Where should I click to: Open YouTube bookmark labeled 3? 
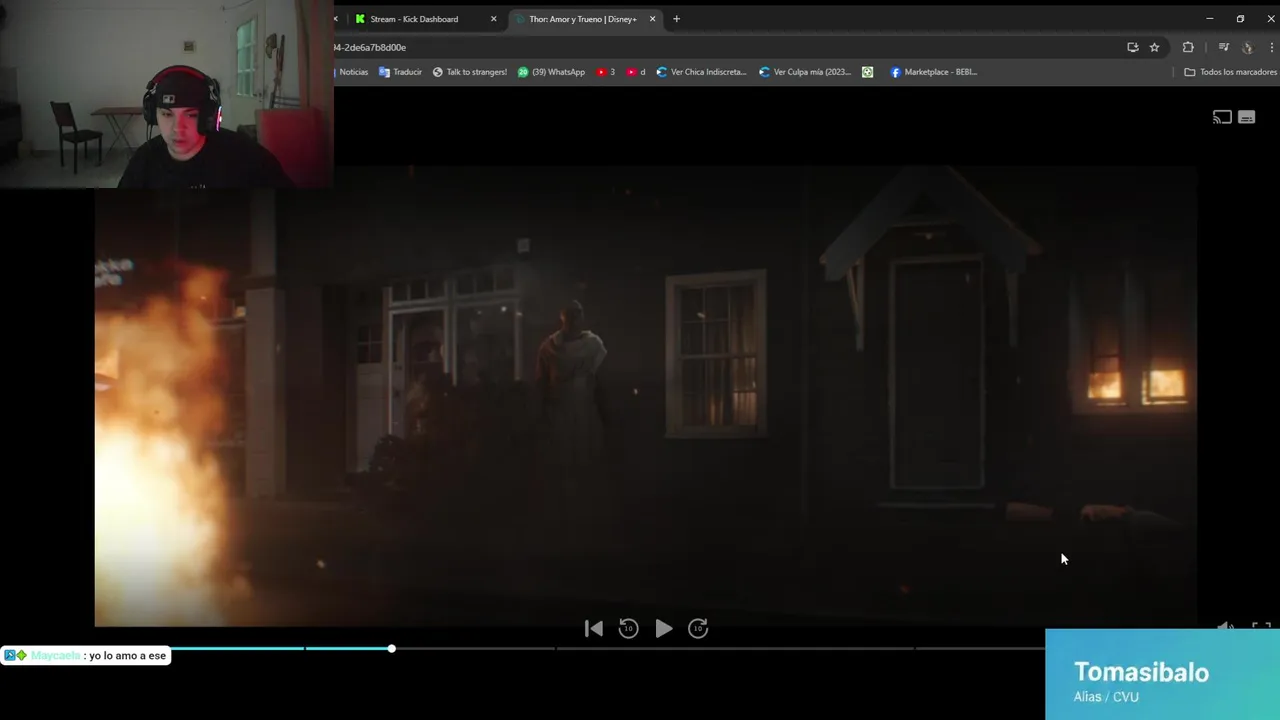pos(605,72)
